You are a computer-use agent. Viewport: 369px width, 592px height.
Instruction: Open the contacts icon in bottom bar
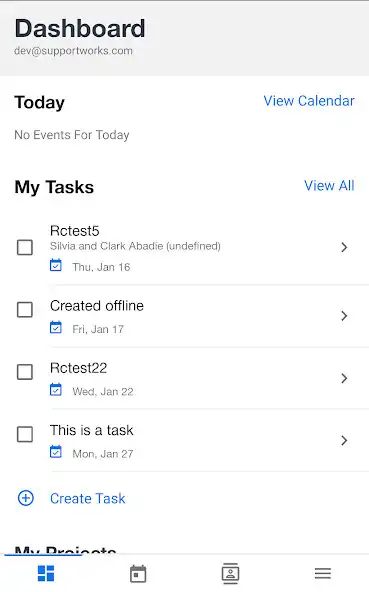(x=230, y=574)
